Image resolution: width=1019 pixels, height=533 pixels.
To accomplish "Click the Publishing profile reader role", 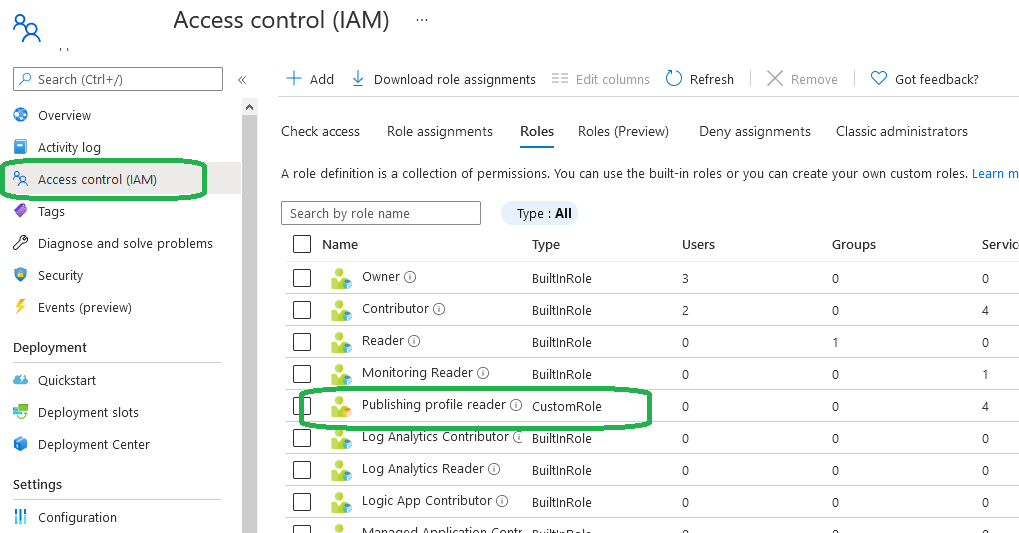I will pyautogui.click(x=433, y=405).
